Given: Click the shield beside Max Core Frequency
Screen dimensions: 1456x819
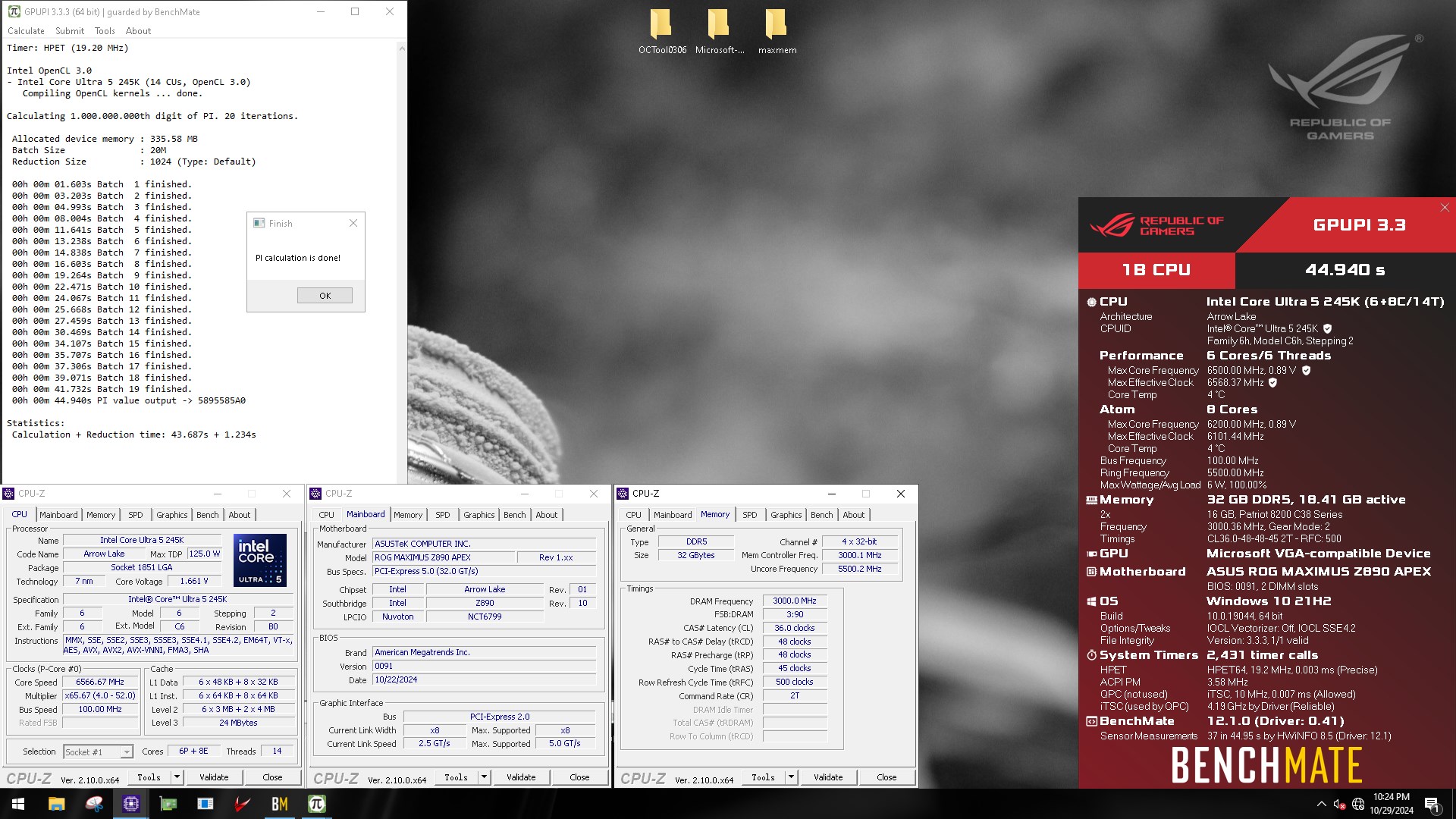Looking at the screenshot, I should tap(1306, 370).
